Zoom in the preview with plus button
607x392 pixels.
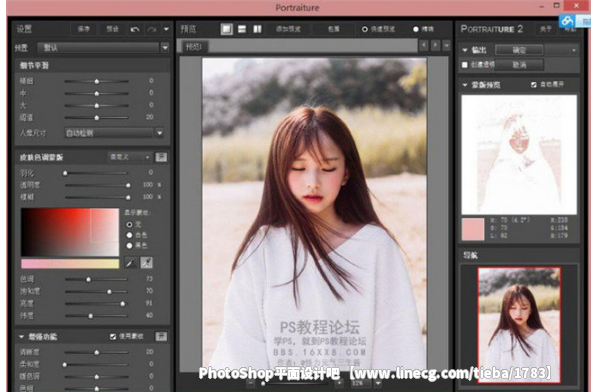click(339, 383)
